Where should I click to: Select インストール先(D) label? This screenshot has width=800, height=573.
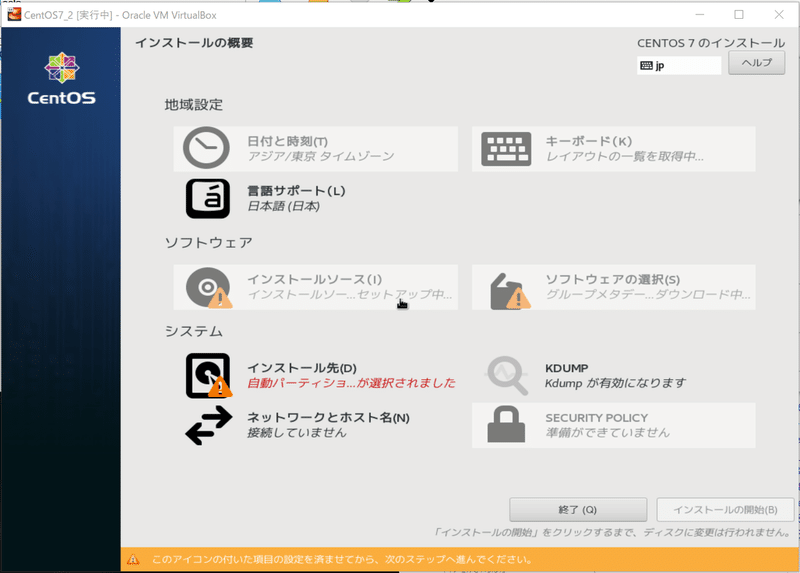click(302, 368)
